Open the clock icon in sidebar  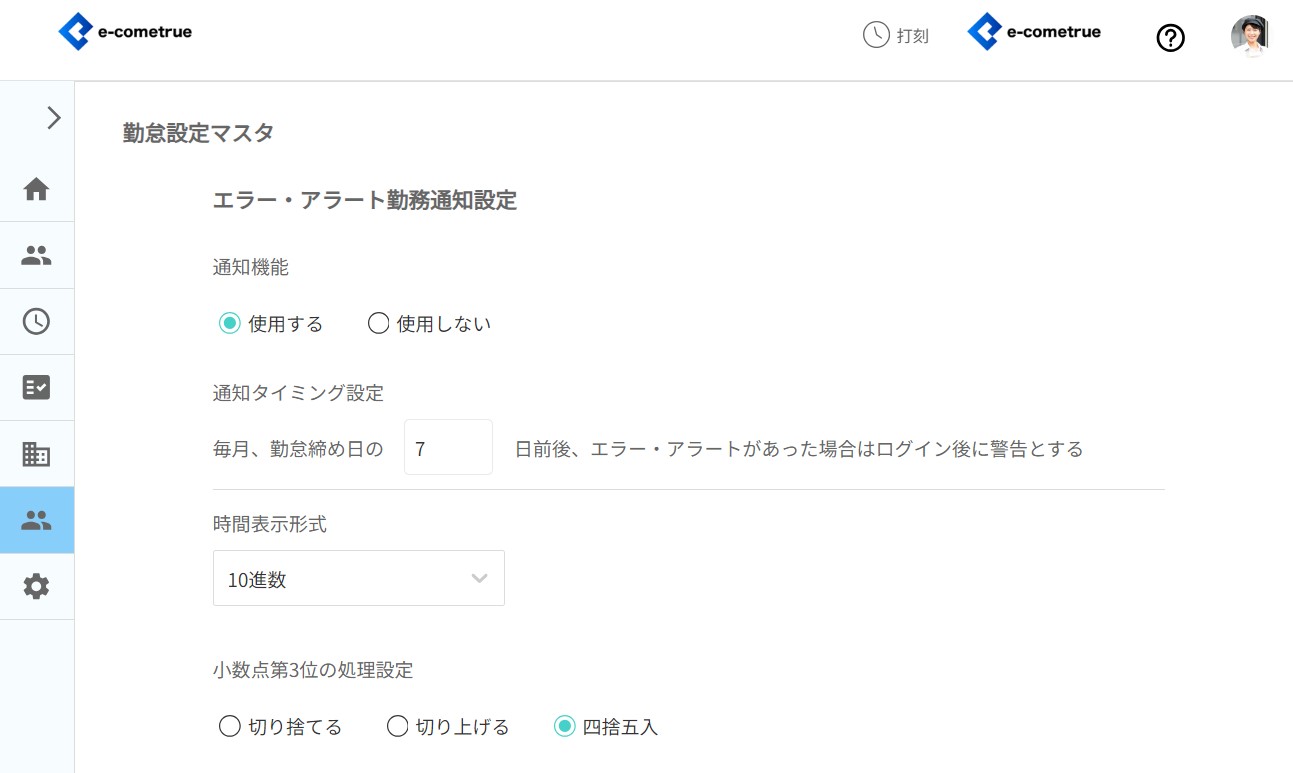[x=36, y=321]
